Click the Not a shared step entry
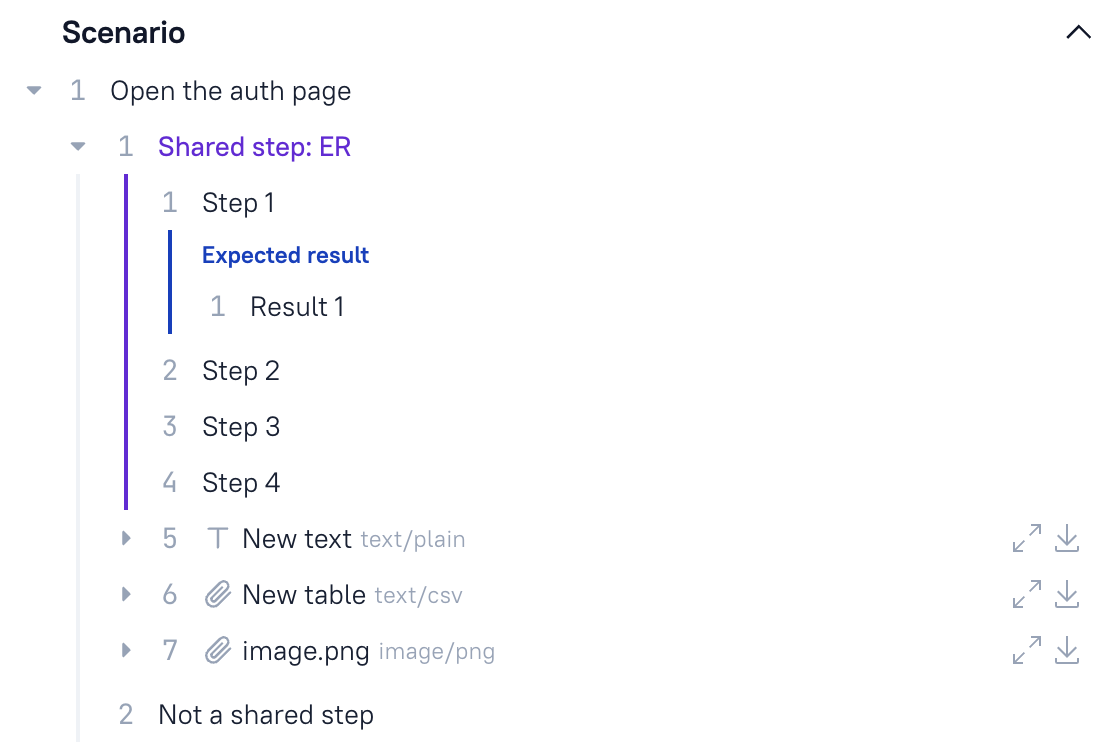Viewport: 1118px width, 756px height. (265, 715)
